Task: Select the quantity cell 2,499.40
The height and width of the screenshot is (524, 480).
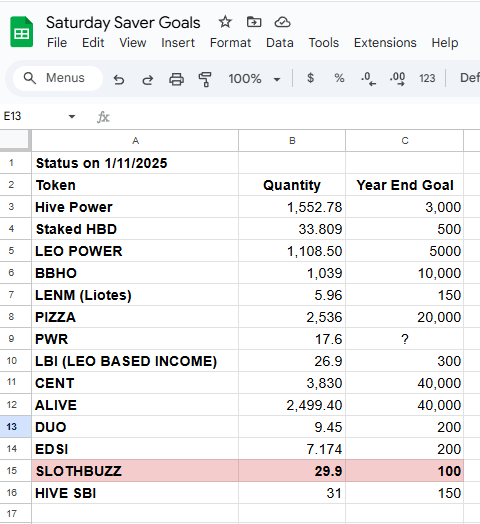Action: (292, 405)
